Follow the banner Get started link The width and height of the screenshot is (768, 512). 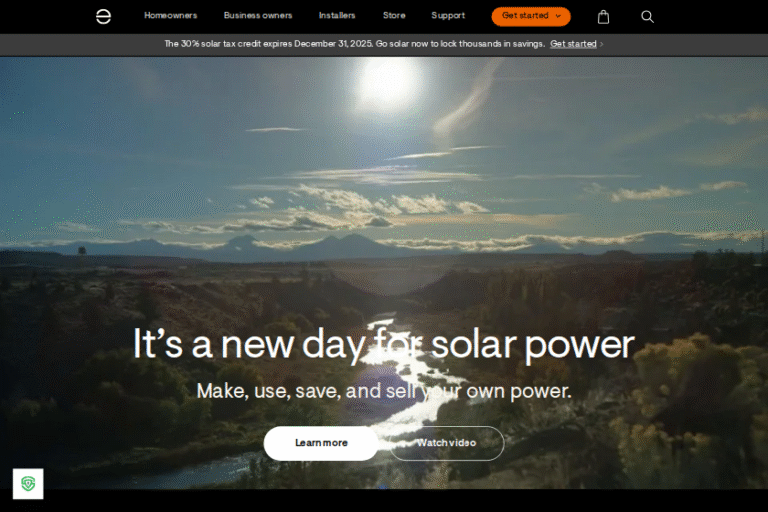[x=573, y=44]
